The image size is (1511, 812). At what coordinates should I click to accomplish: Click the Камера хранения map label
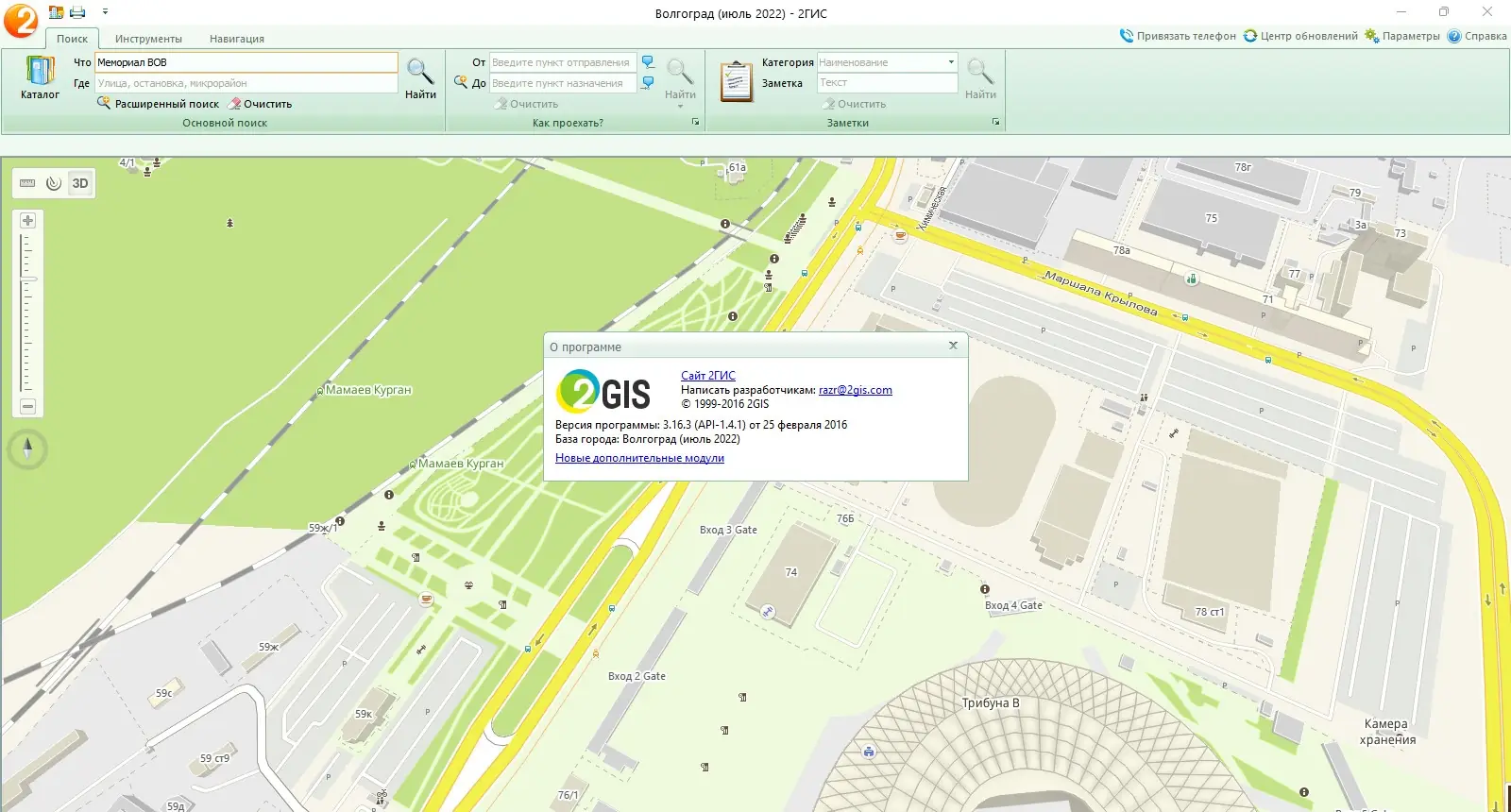[1387, 732]
